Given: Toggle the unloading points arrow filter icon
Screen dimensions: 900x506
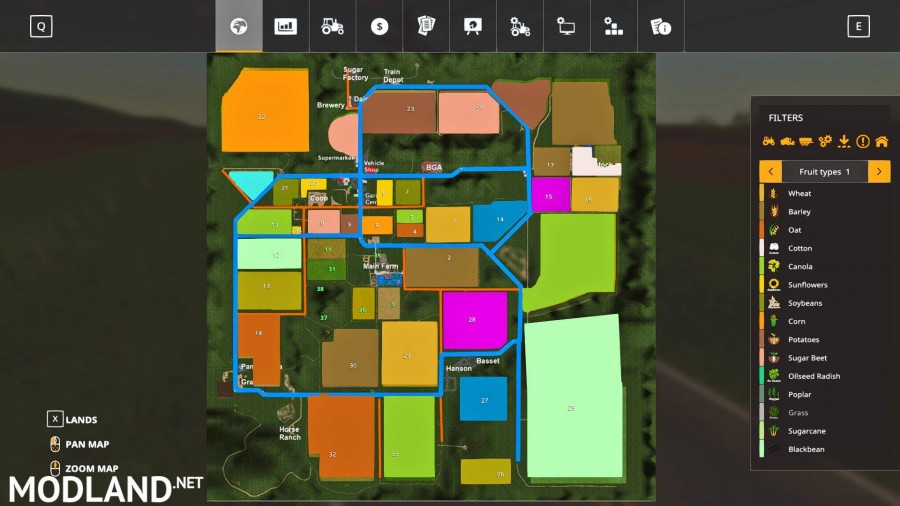Looking at the screenshot, I should click(x=844, y=141).
